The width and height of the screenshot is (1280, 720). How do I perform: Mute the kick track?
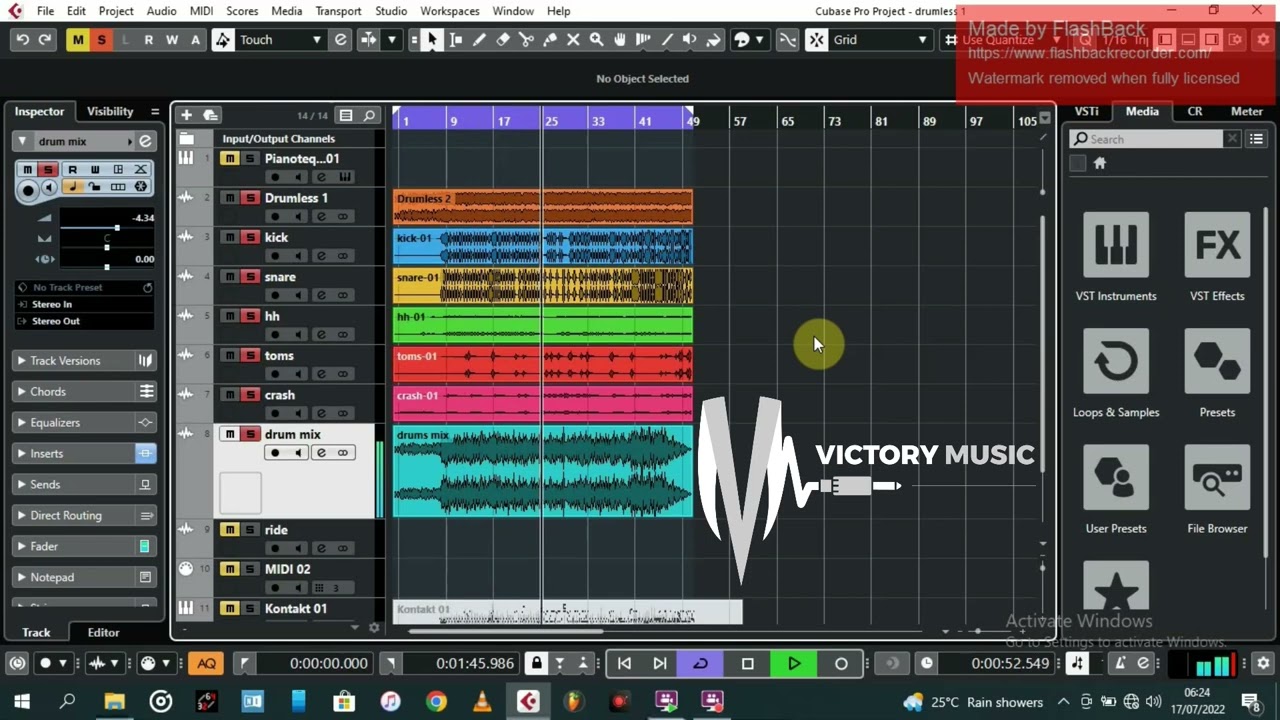click(x=230, y=237)
